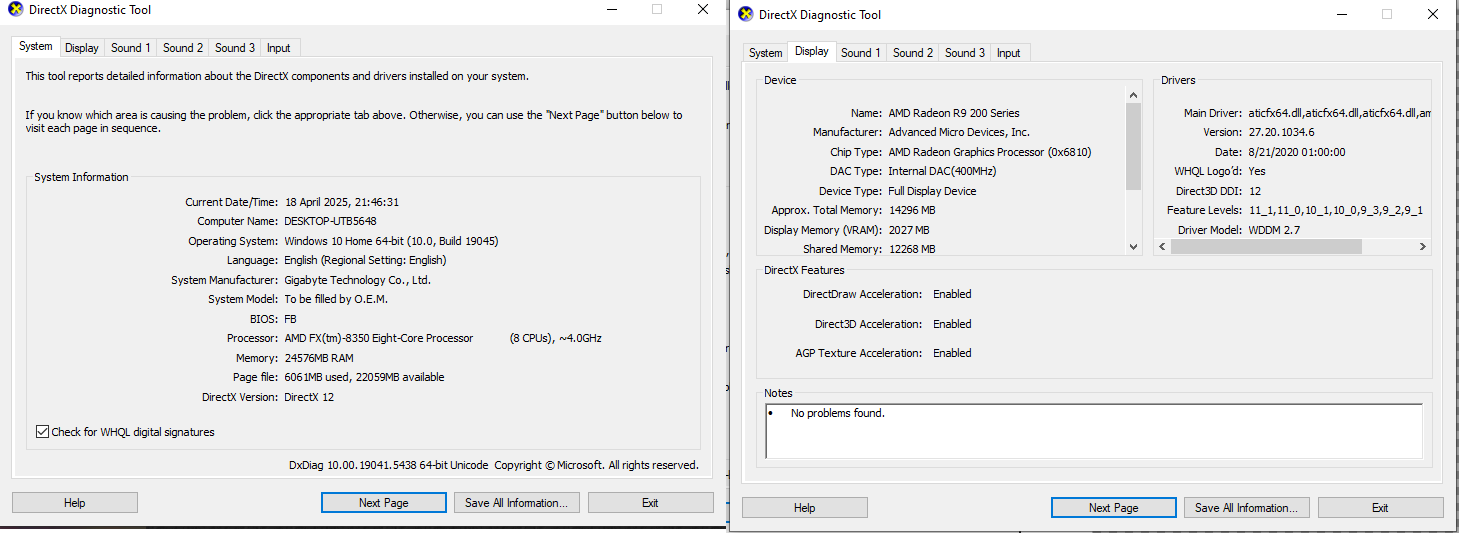1459x533 pixels.
Task: Click Exit button in right window
Action: 1380,508
